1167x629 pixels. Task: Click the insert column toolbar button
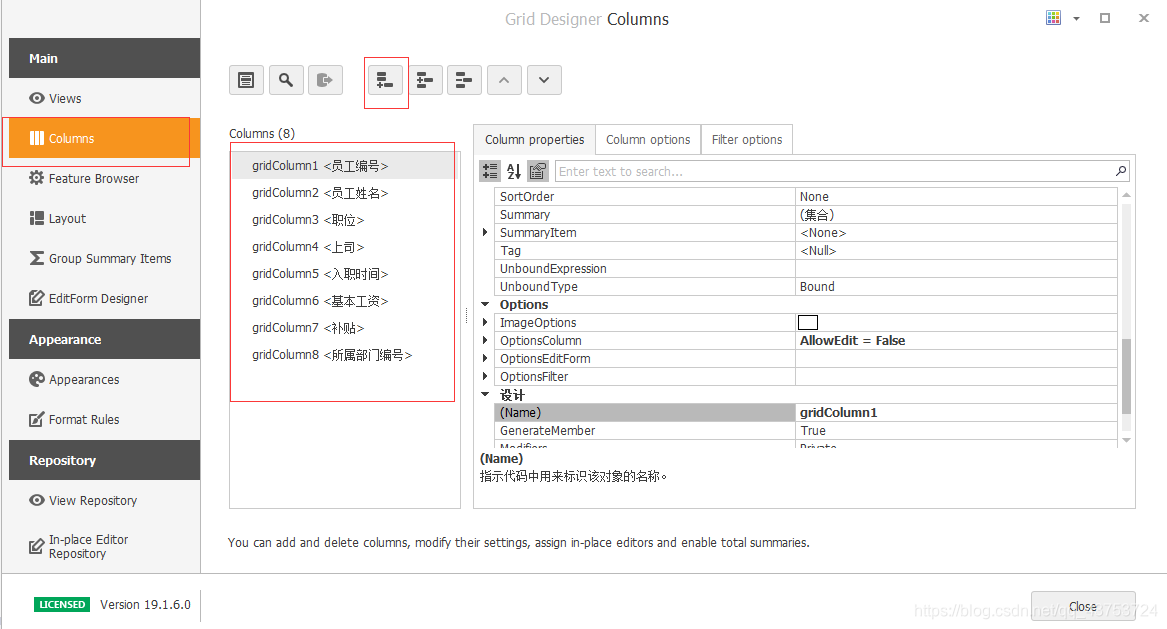point(425,80)
